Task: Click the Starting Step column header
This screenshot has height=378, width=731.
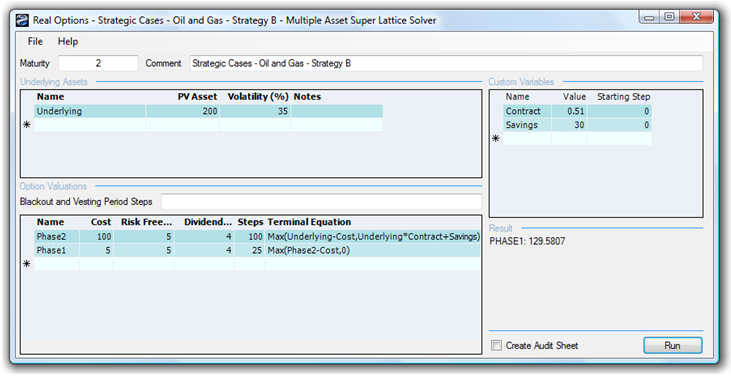Action: coord(623,97)
